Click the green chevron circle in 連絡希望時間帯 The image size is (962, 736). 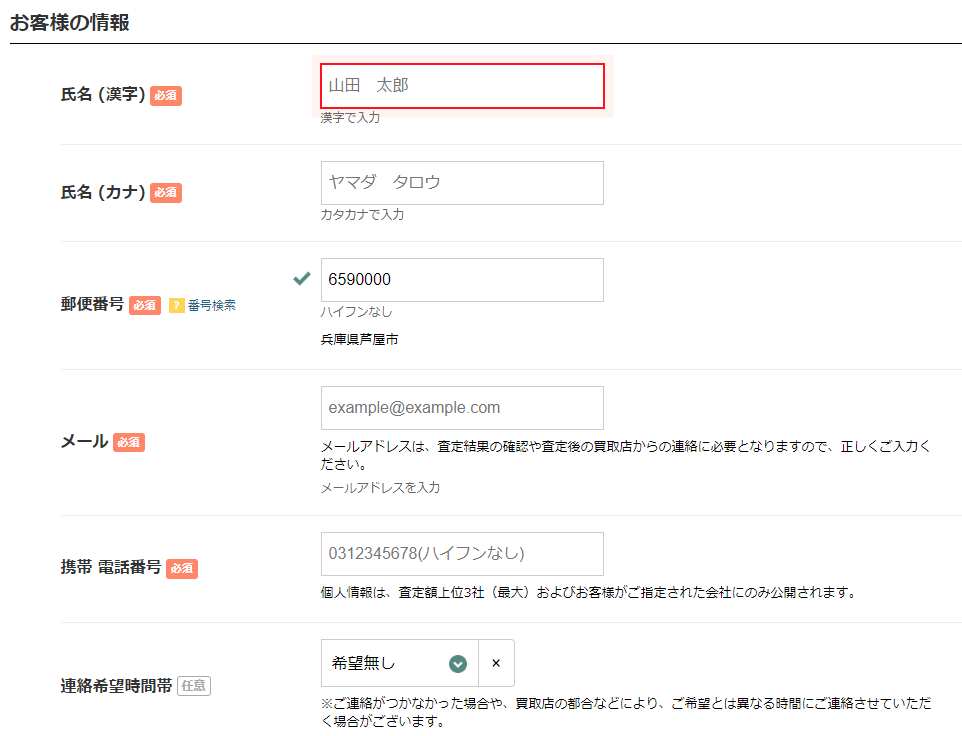click(458, 663)
